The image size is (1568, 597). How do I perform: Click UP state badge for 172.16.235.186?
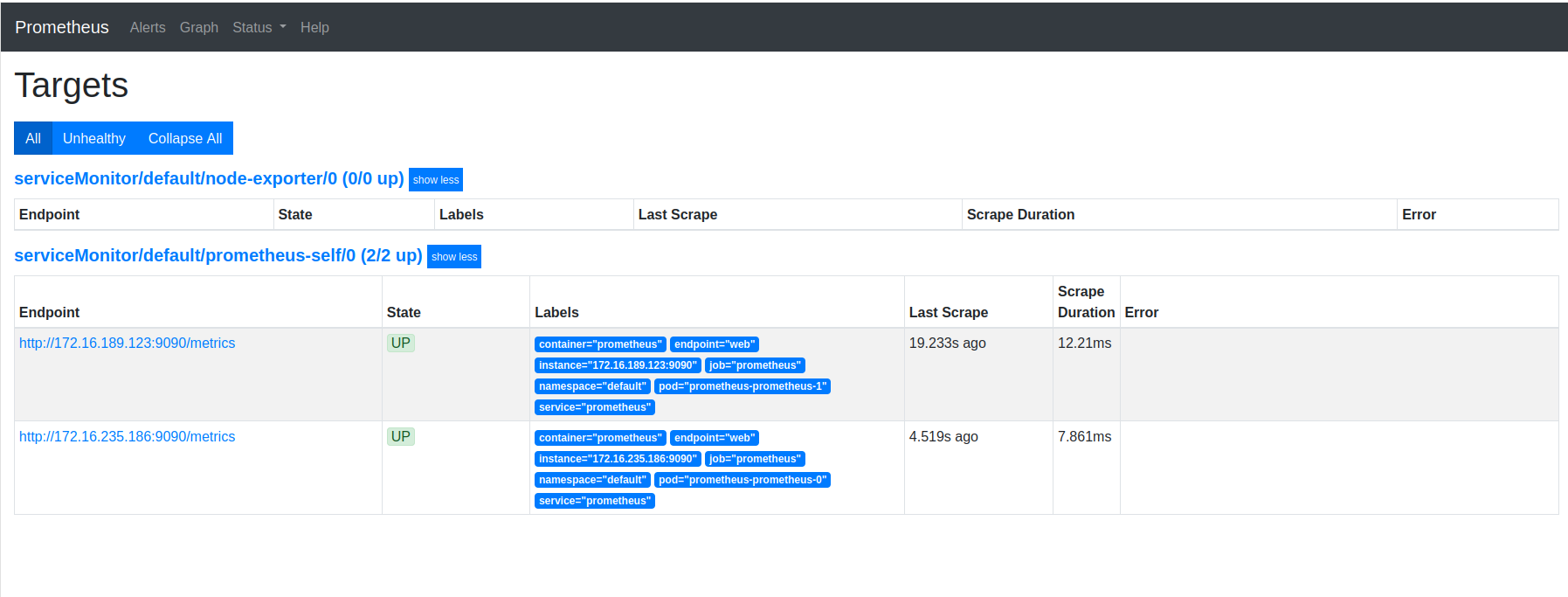(401, 436)
